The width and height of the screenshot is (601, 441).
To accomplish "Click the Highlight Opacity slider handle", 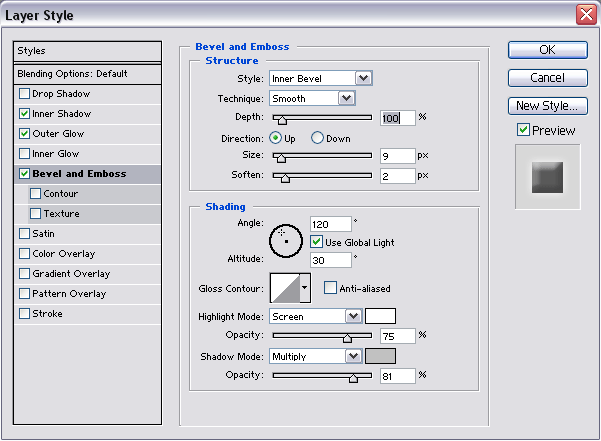I will (x=347, y=338).
